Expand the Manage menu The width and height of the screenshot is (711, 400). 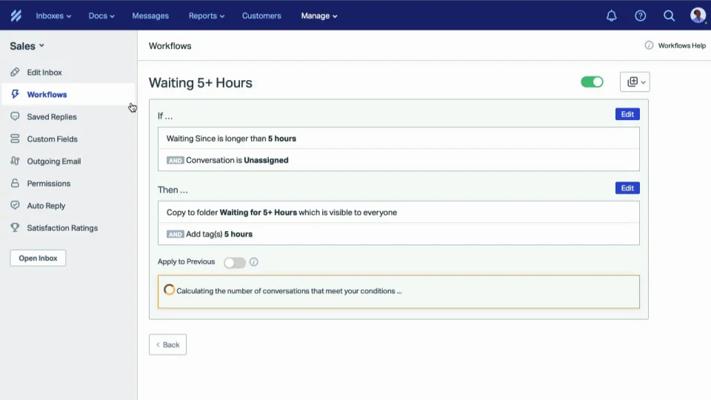(x=319, y=16)
